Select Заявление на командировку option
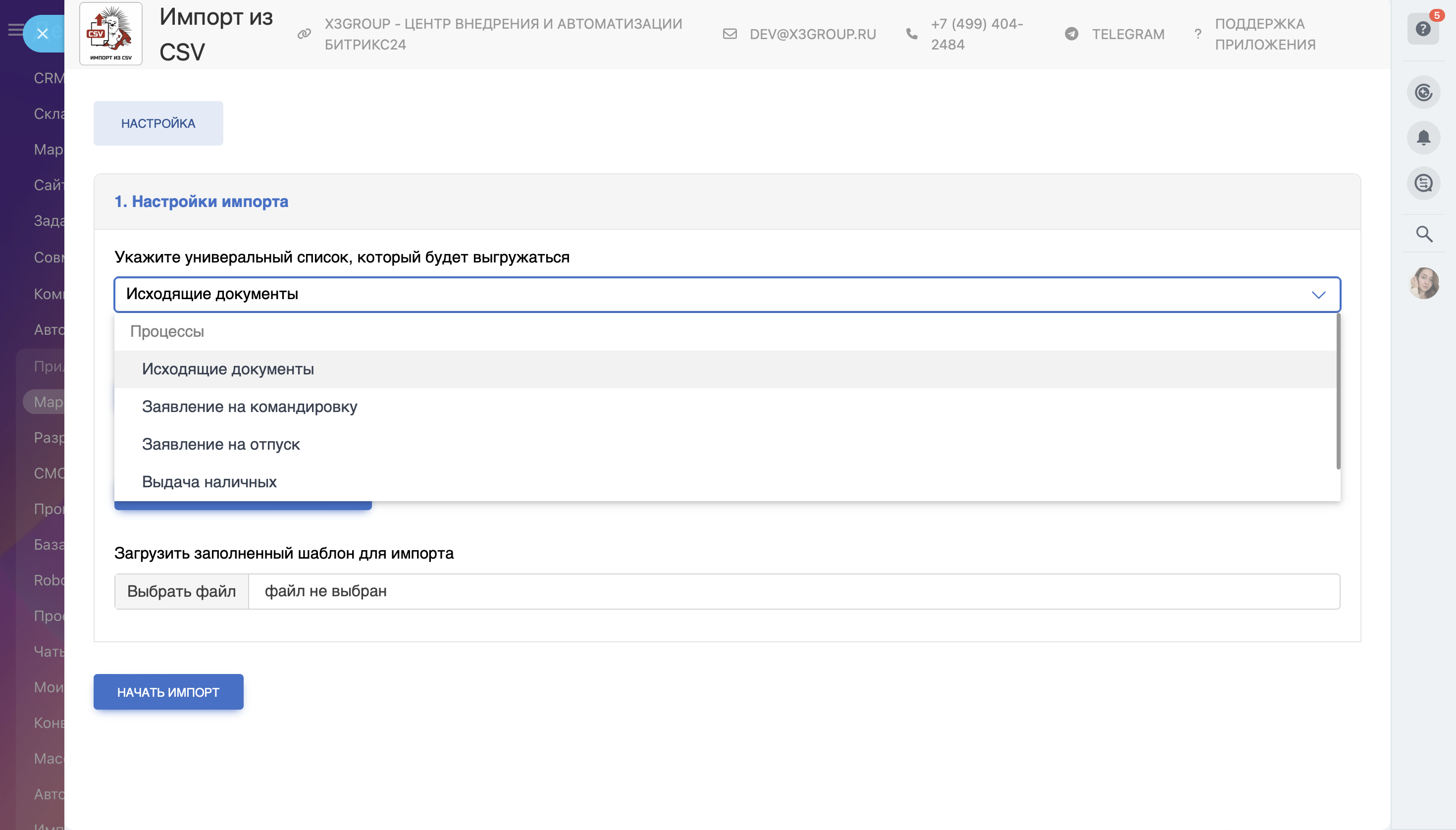 tap(249, 407)
